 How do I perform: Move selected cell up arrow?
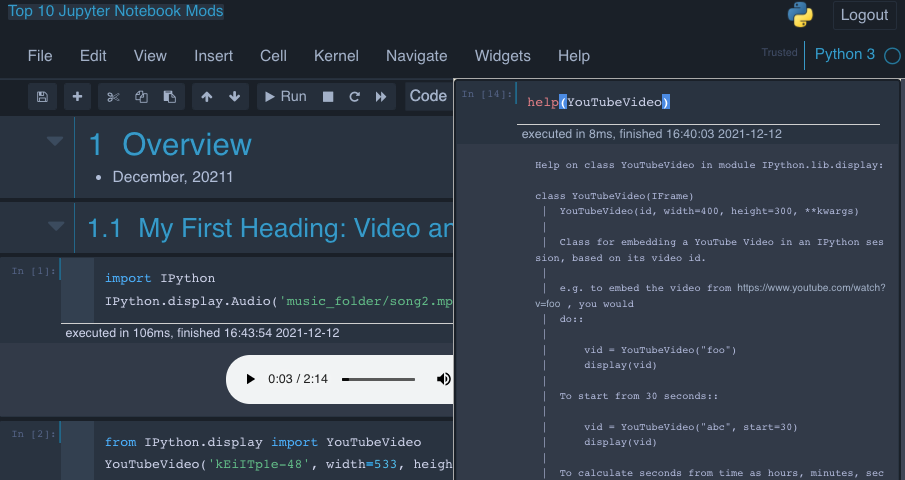[x=207, y=96]
